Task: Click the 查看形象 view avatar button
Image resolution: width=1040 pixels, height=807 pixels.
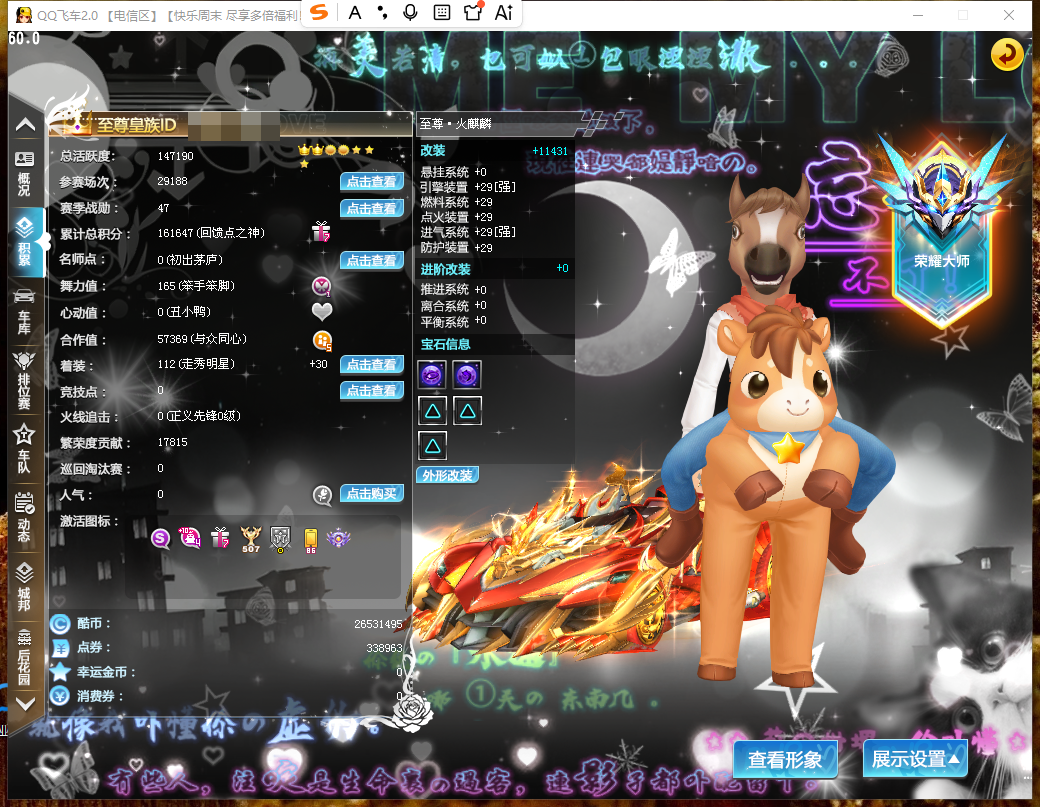Action: click(785, 759)
